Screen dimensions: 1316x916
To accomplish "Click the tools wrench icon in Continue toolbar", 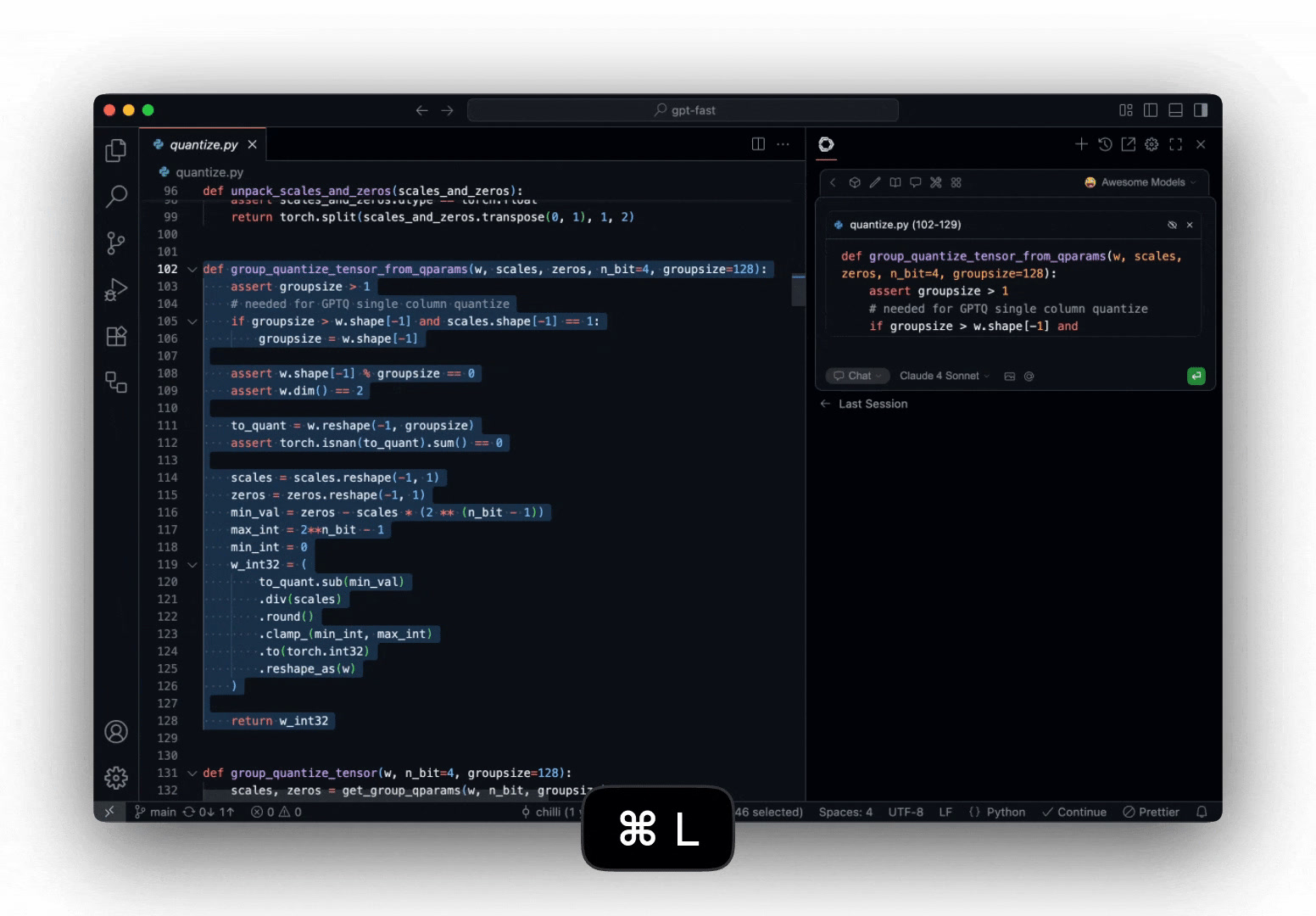I will coord(936,182).
